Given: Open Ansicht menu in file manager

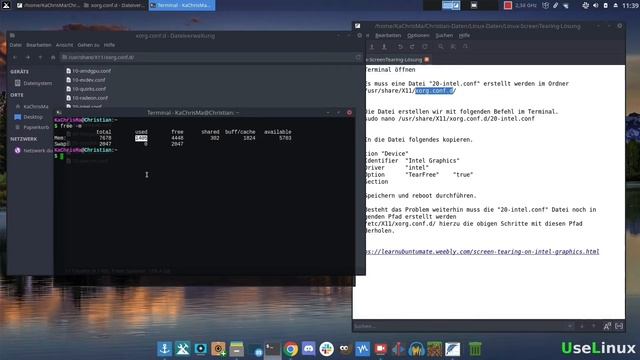Looking at the screenshot, I should 64,45.
